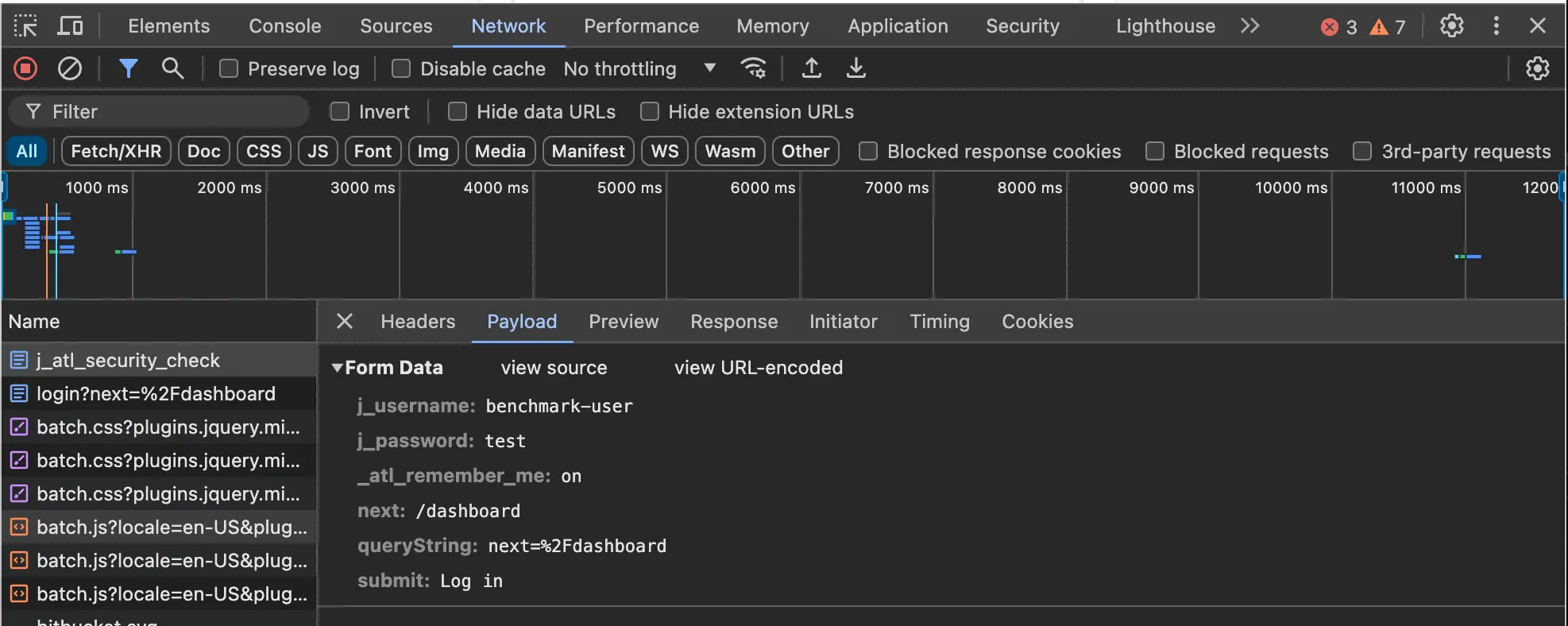
Task: Open the Timing tab of request
Action: (x=940, y=322)
